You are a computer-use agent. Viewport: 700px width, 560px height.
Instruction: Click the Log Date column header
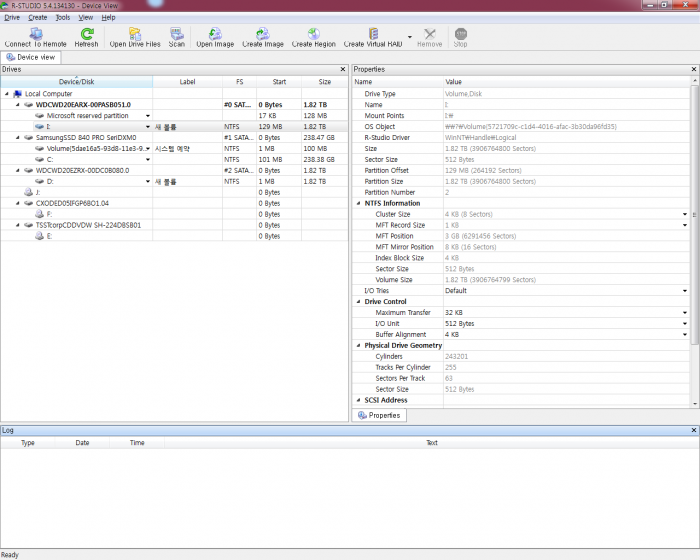(x=82, y=443)
